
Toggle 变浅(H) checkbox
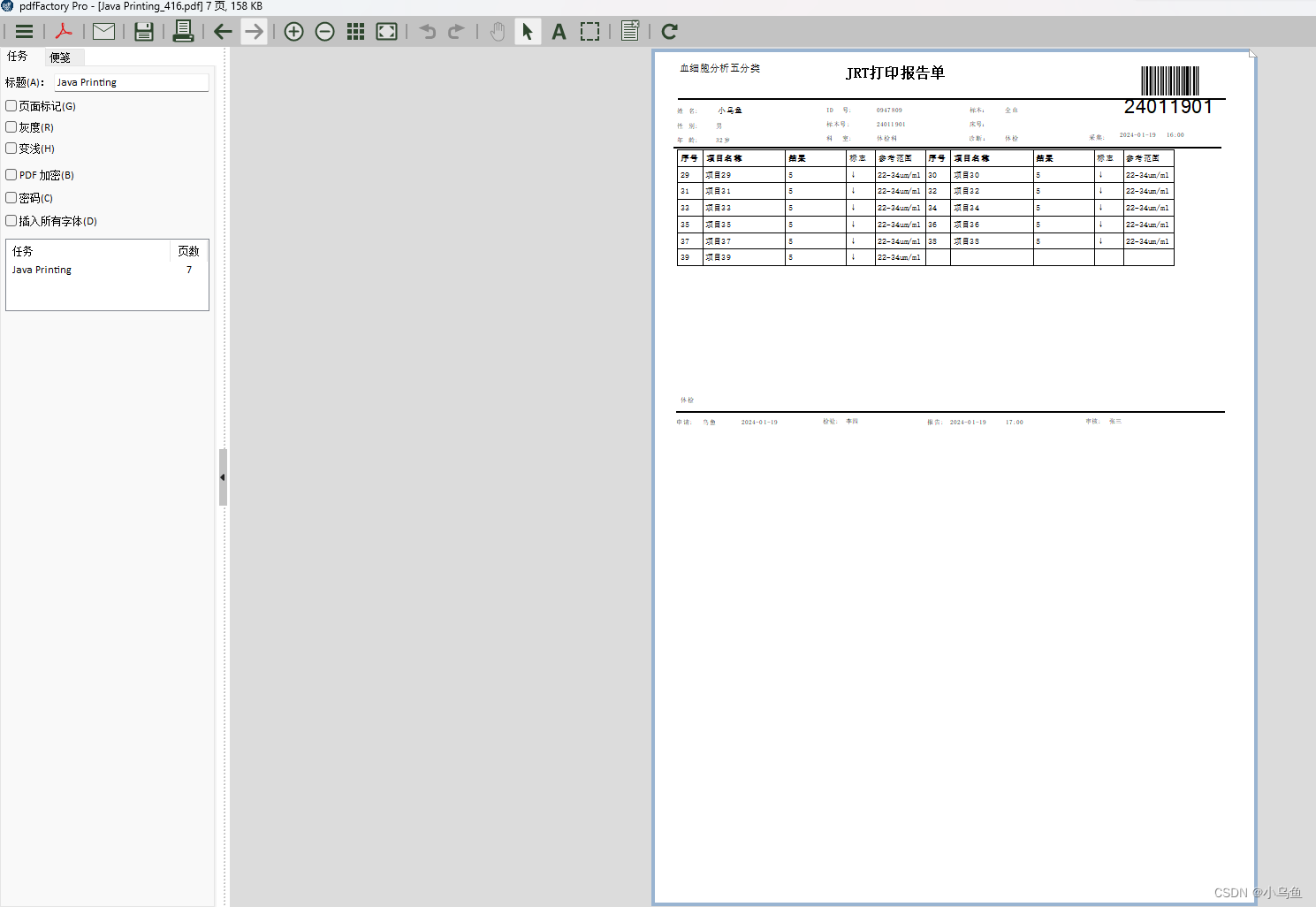pos(11,148)
